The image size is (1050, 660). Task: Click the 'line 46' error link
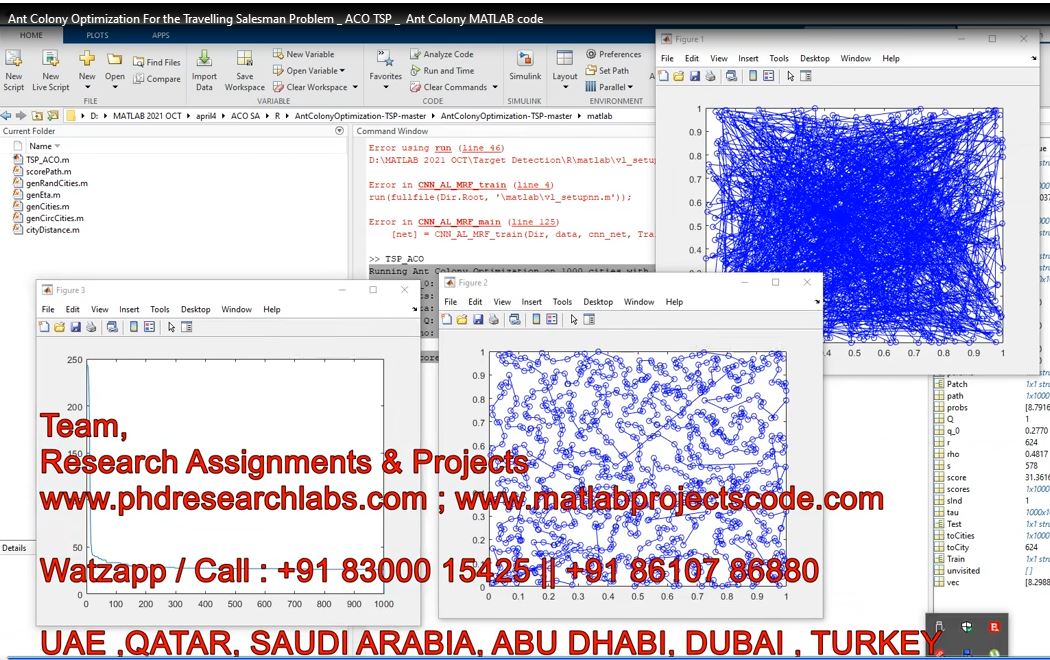pos(481,148)
